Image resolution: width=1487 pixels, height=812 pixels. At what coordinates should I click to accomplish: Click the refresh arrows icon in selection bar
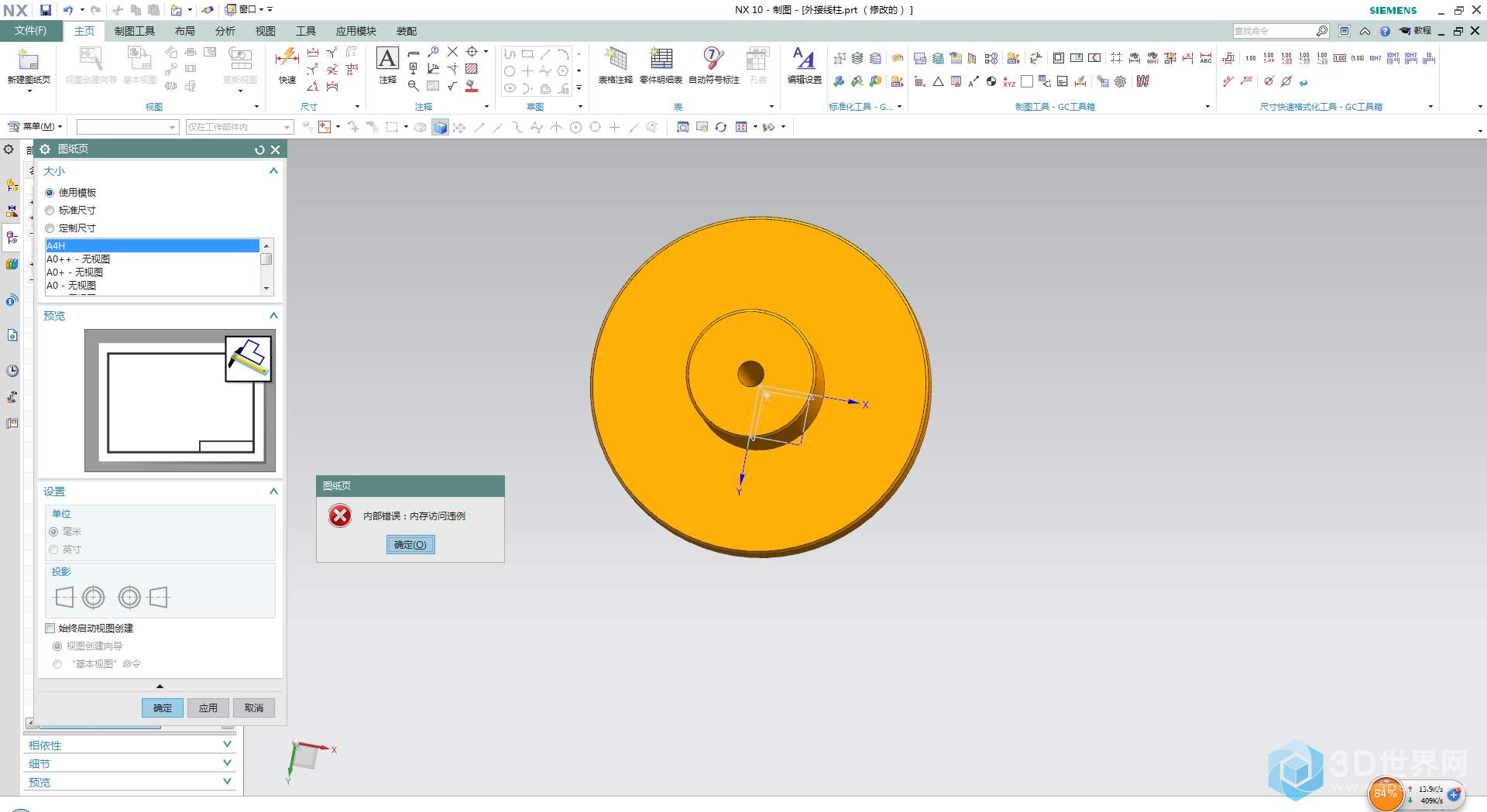click(721, 127)
